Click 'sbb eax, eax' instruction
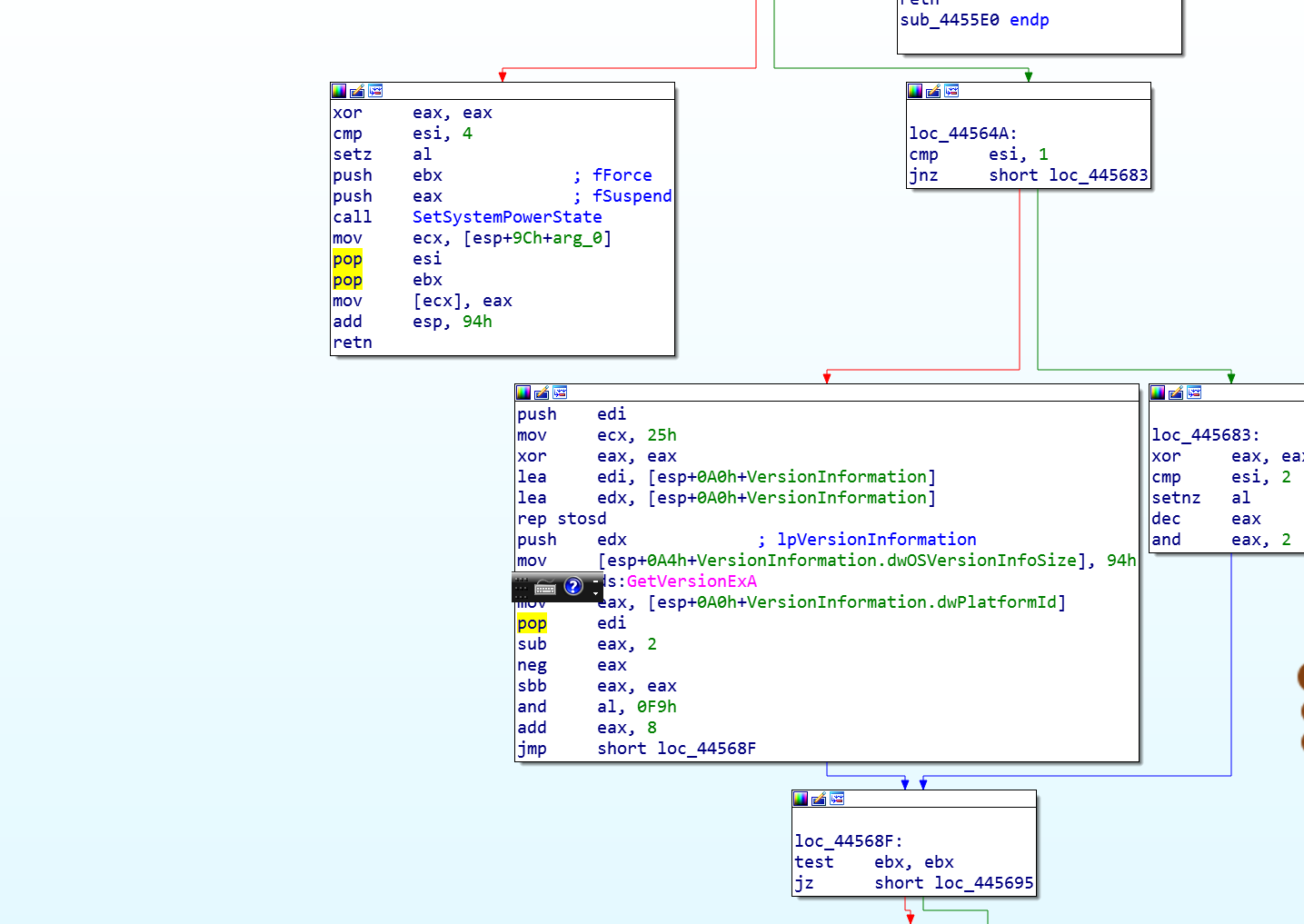The width and height of the screenshot is (1304, 924). 597,686
